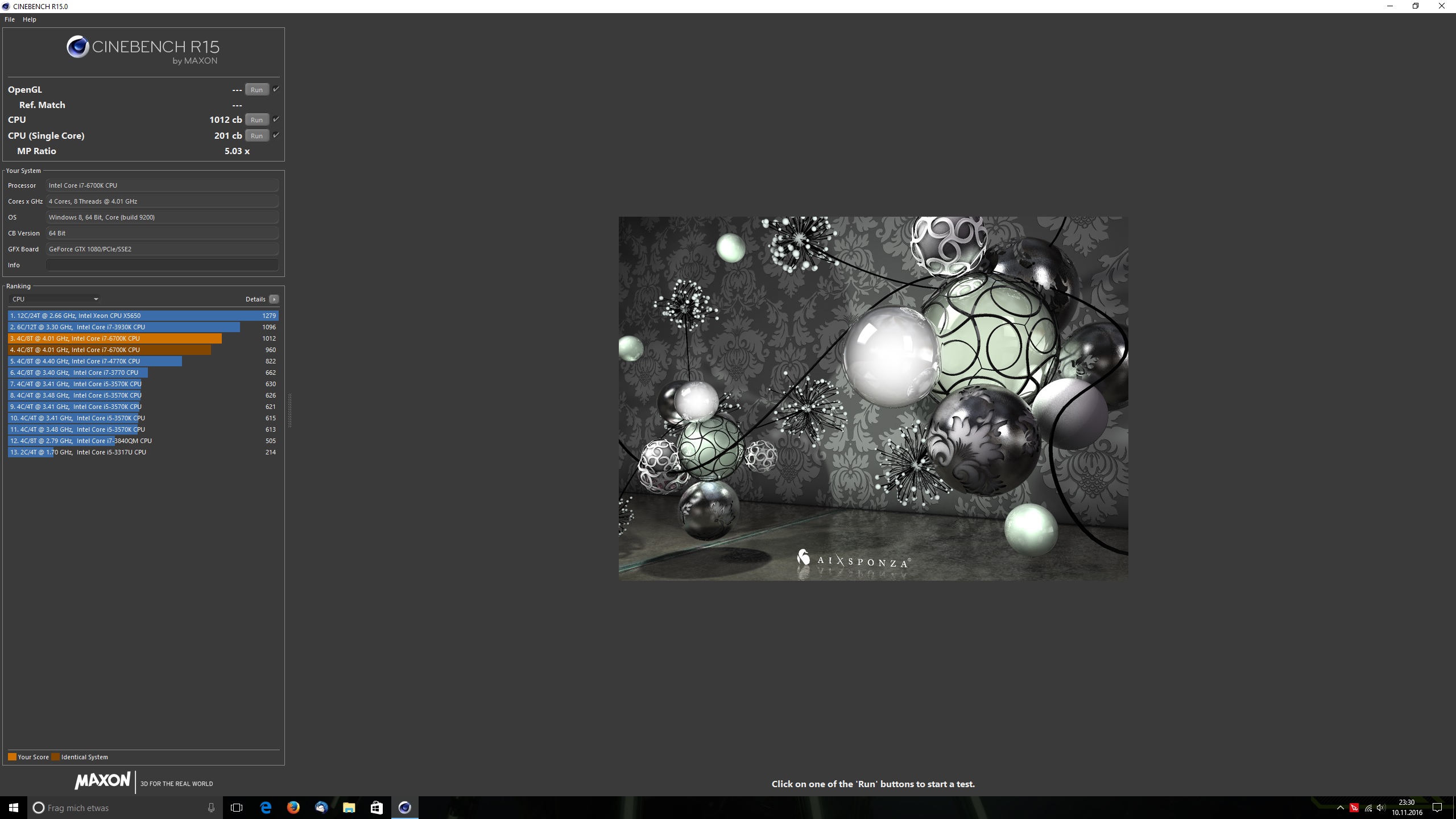
Task: Expand hidden system tray icons
Action: [x=1340, y=808]
